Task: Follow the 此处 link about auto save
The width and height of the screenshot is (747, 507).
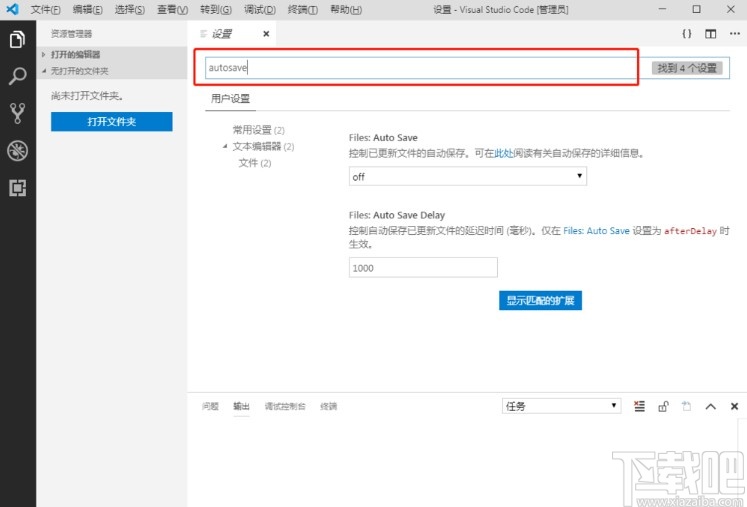Action: tap(504, 153)
